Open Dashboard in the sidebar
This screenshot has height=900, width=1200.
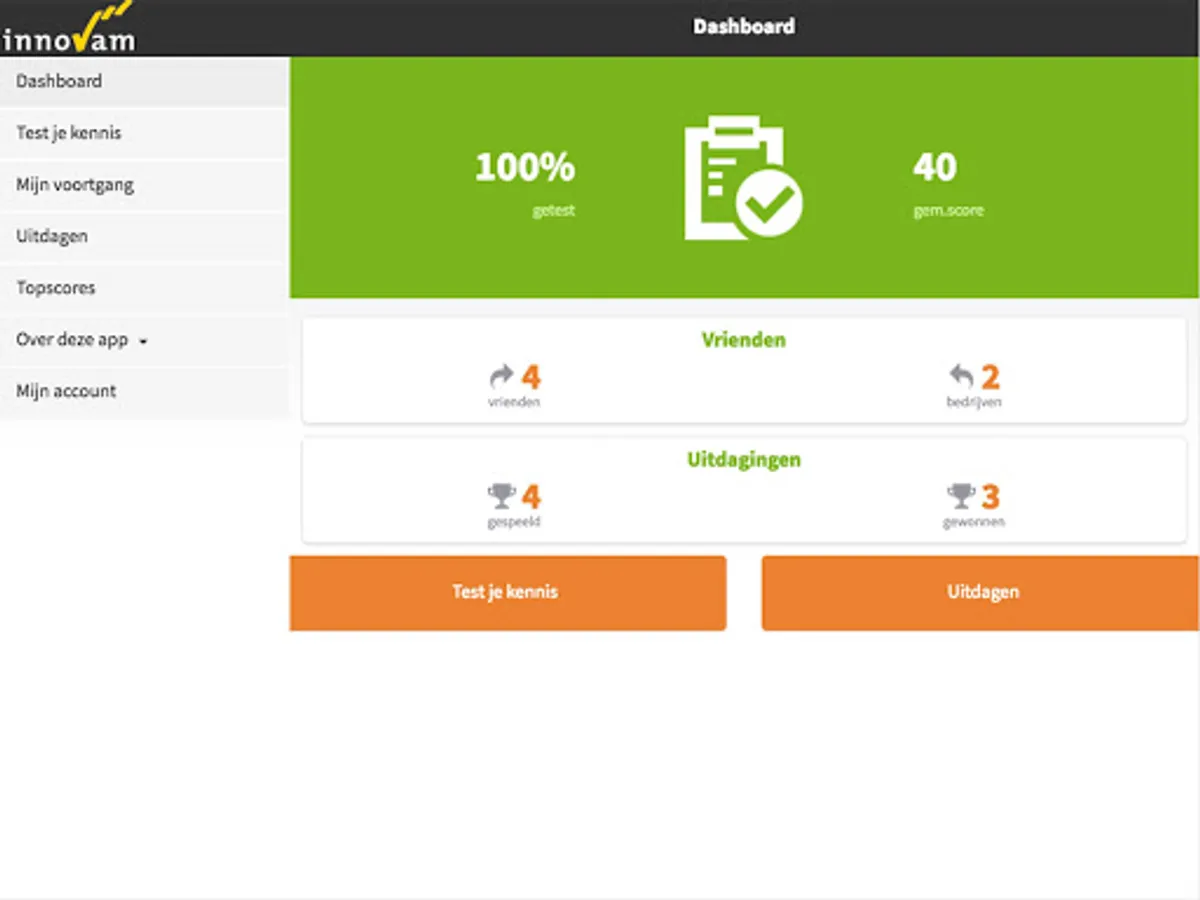pyautogui.click(x=144, y=81)
